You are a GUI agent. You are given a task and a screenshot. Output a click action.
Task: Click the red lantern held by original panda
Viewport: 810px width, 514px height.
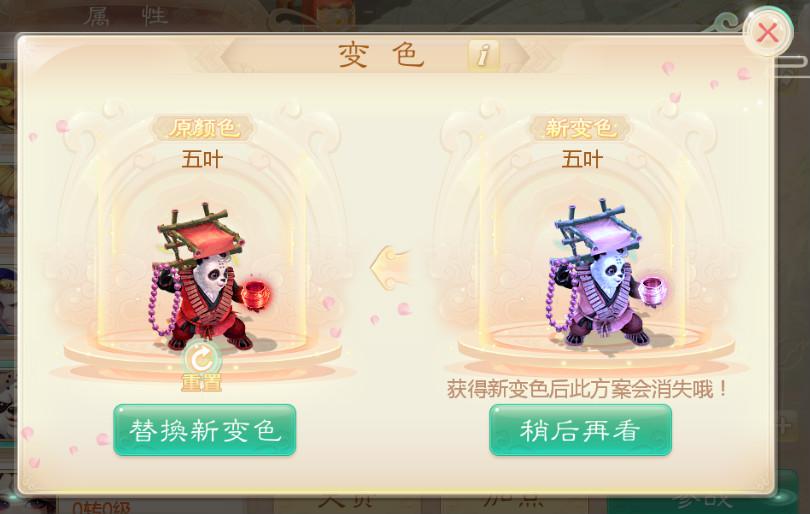(x=256, y=295)
